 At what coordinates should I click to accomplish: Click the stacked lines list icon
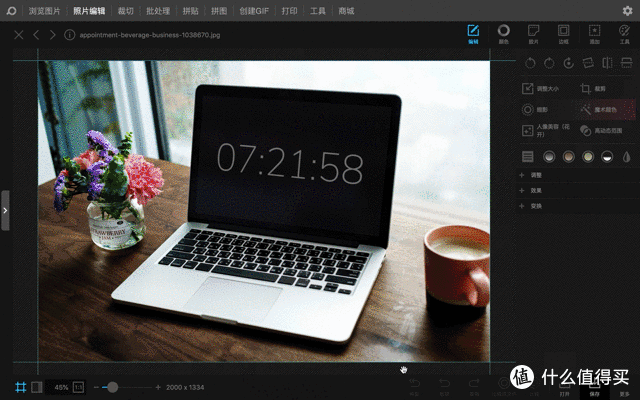[x=528, y=156]
